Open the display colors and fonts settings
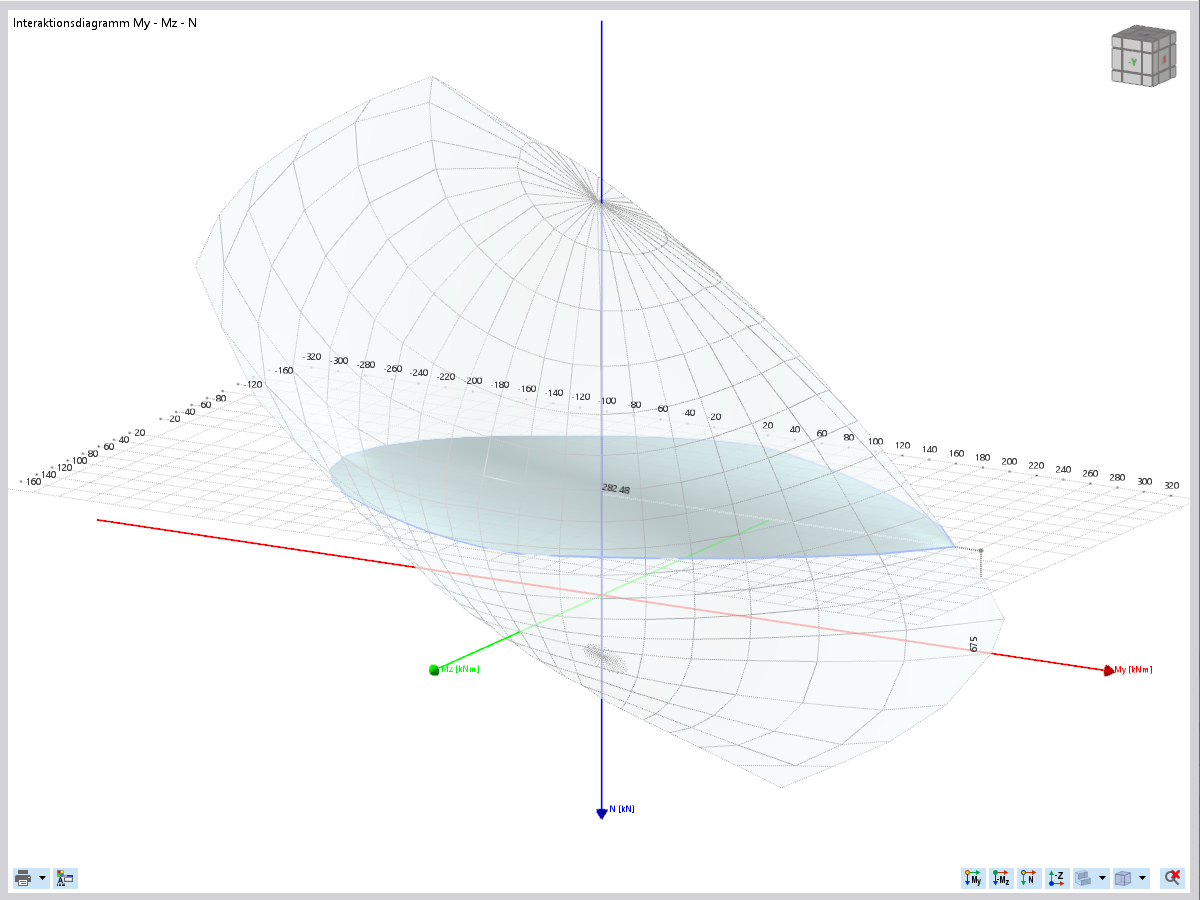 click(65, 878)
